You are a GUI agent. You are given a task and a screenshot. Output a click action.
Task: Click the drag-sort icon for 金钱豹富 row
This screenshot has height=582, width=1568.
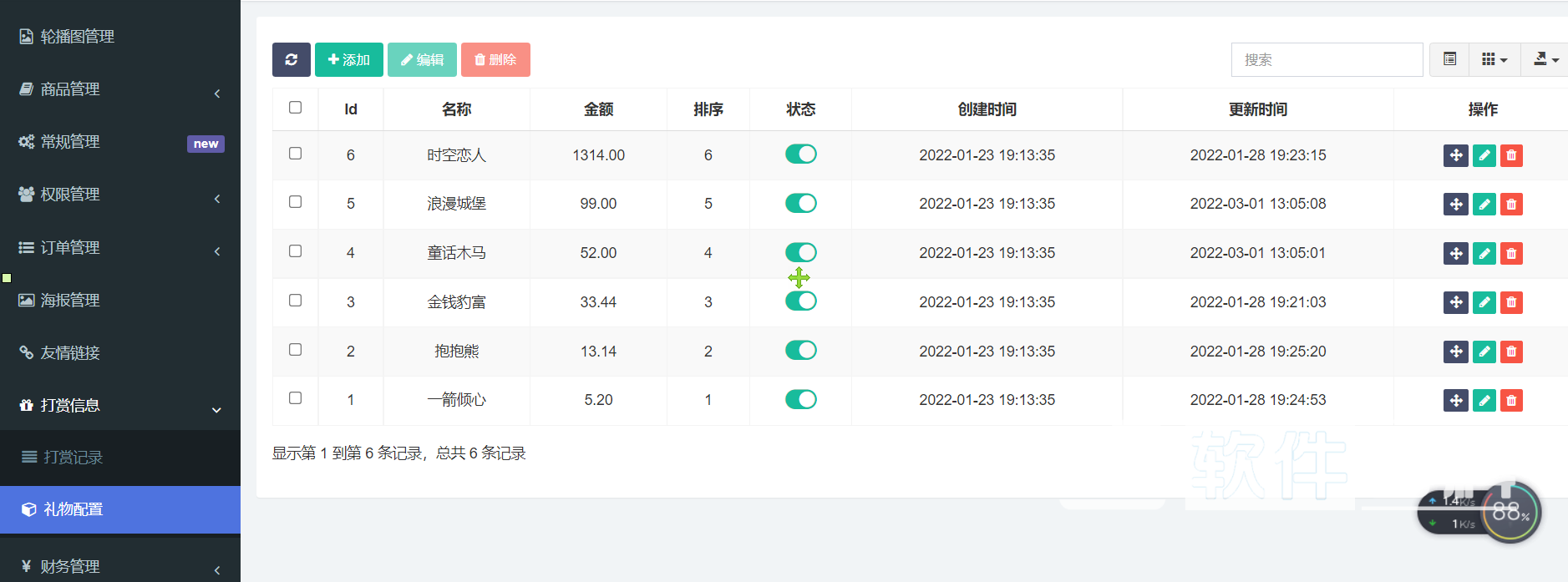pos(1455,302)
